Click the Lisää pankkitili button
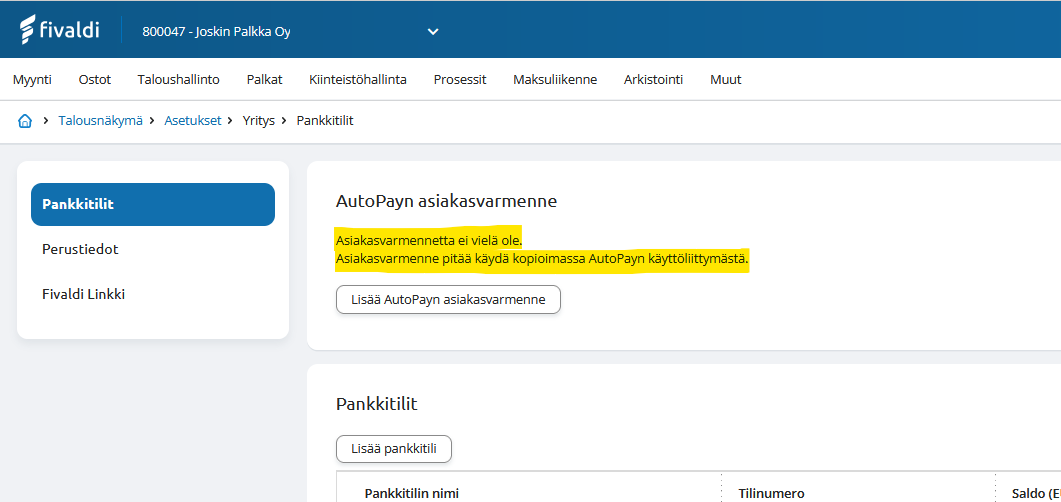 [x=394, y=449]
